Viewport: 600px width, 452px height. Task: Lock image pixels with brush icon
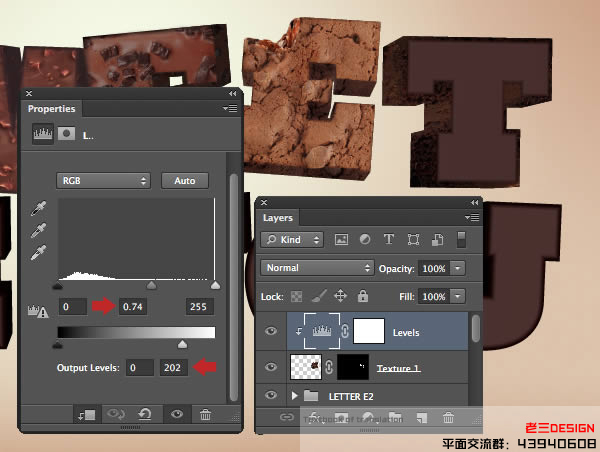coord(319,295)
